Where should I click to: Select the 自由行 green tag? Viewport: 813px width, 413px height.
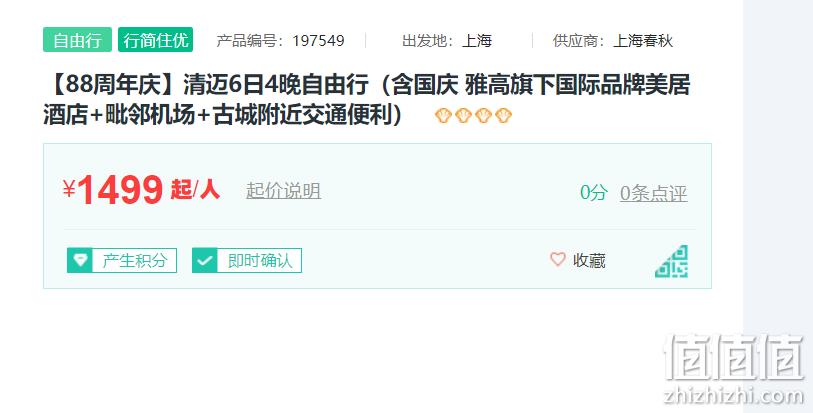[x=77, y=40]
